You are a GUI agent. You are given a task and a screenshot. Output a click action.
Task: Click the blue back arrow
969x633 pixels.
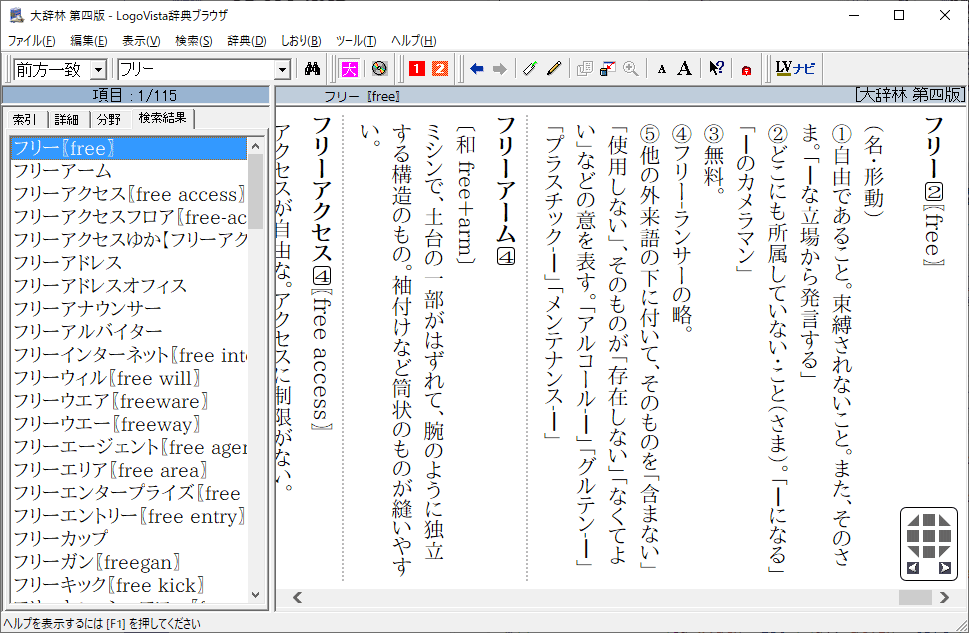click(476, 69)
